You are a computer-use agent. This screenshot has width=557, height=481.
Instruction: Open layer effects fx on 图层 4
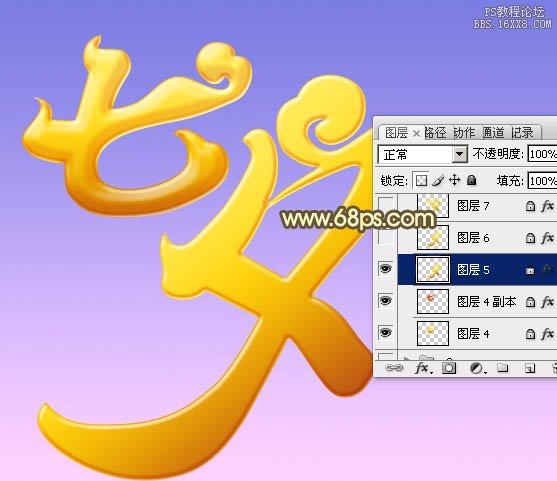tap(547, 334)
